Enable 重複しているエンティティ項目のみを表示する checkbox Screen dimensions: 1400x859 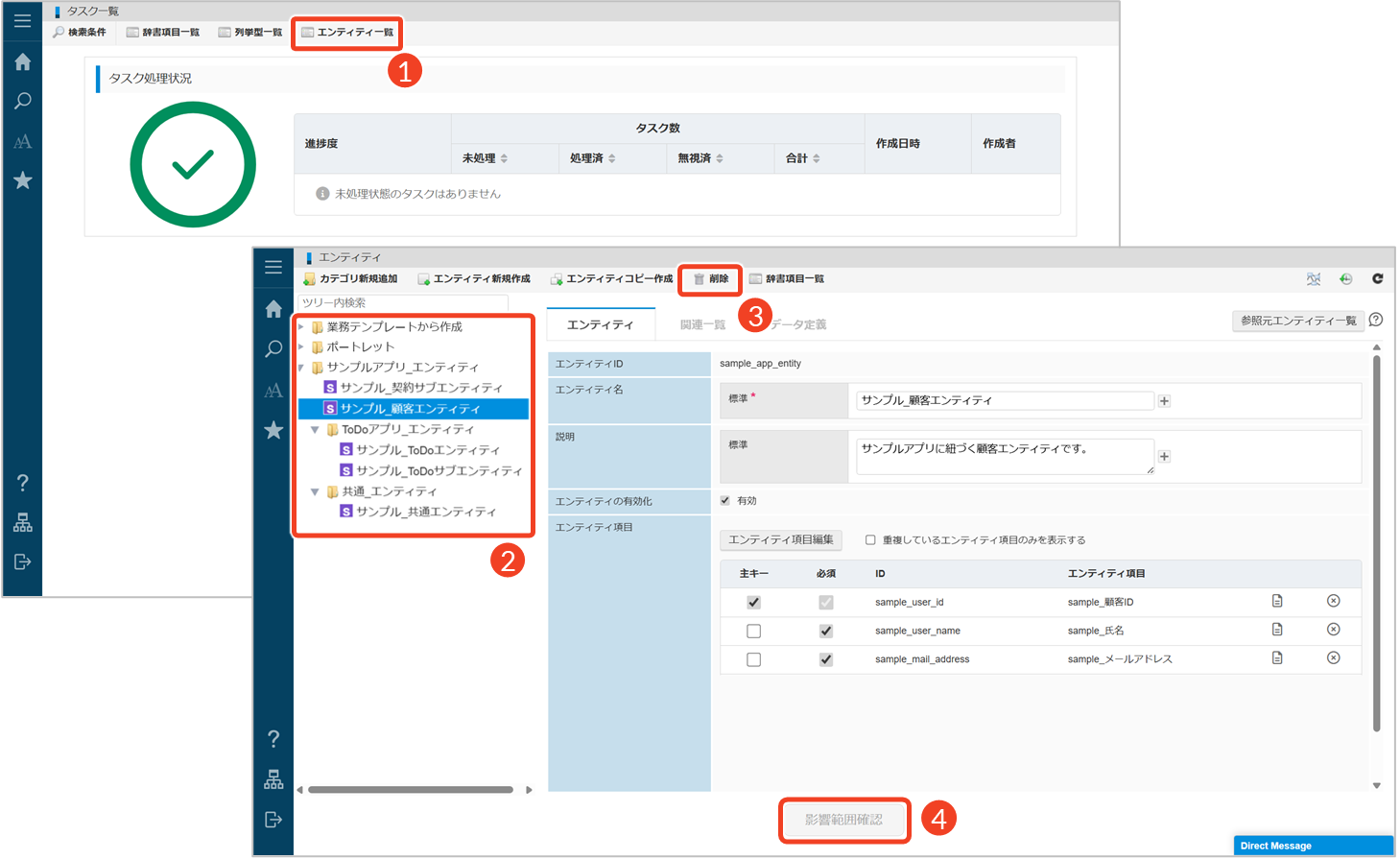(870, 540)
